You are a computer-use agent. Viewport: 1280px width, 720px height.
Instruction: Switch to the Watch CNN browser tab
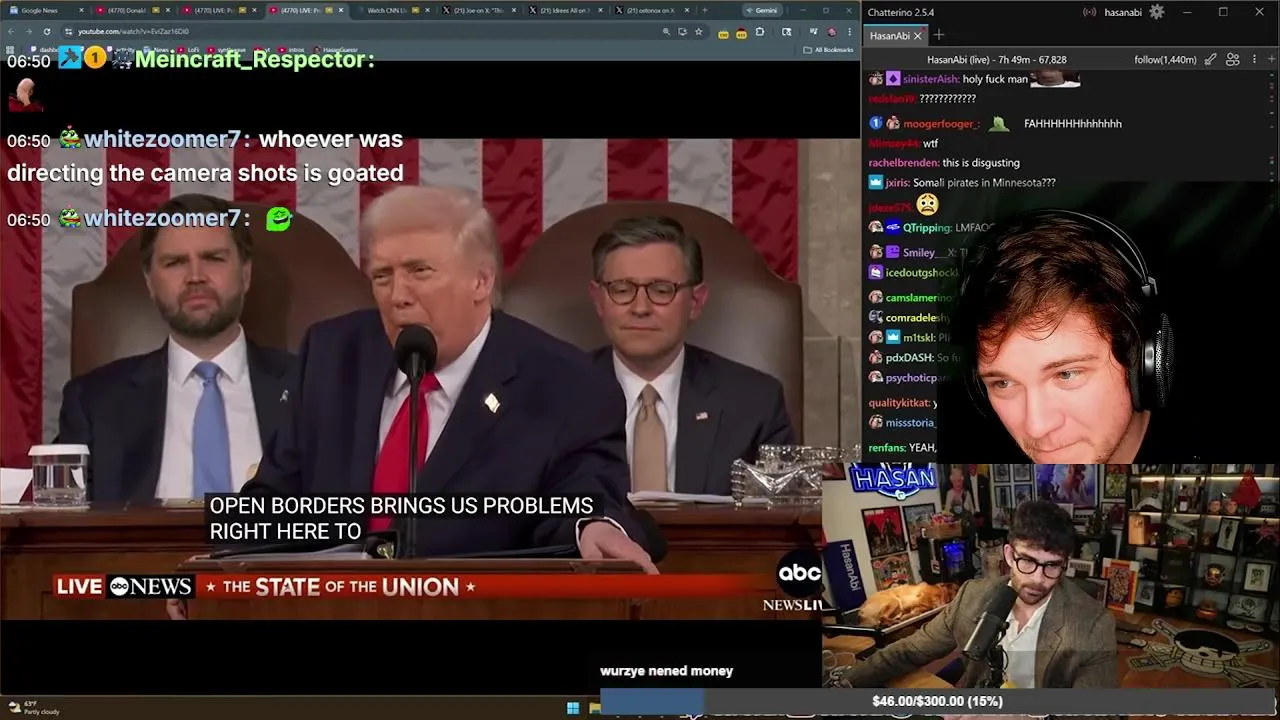pyautogui.click(x=390, y=10)
